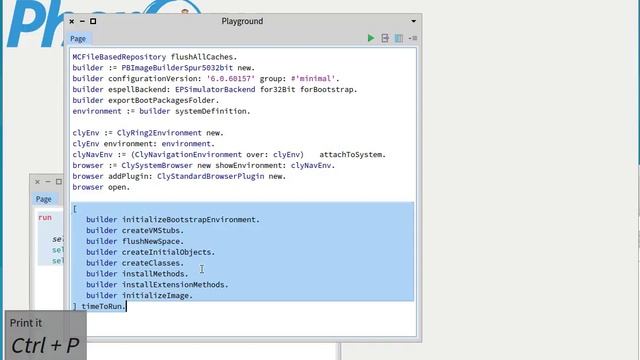This screenshot has width=640, height=360.
Task: Click the opening bracket of the selected block
Action: pos(75,209)
